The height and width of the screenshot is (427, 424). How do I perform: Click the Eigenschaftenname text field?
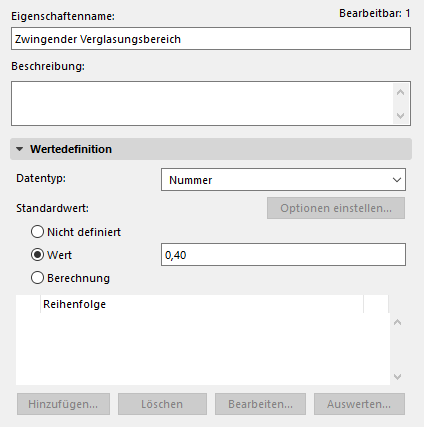pyautogui.click(x=211, y=39)
